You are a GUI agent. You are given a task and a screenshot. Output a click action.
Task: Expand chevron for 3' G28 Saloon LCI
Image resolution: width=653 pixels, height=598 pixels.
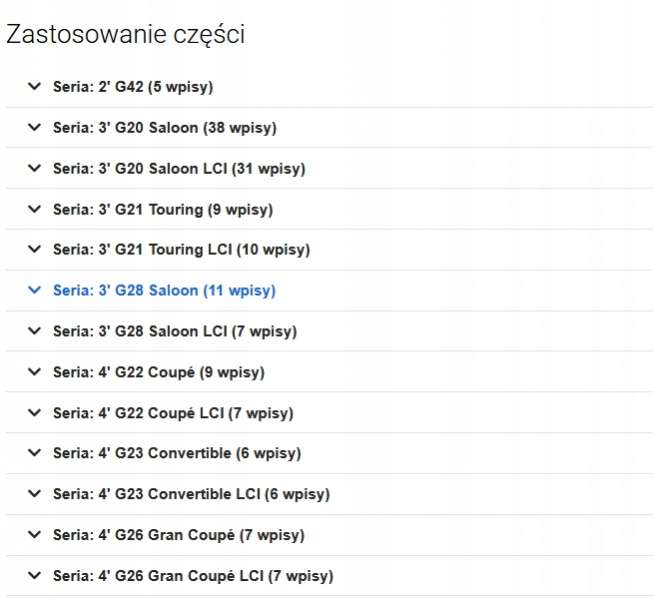pos(35,331)
